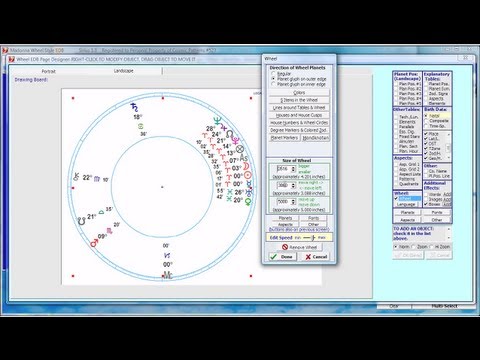Viewport: 480px width, 360px height.
Task: Switch to the Landscape tab
Action: [123, 71]
